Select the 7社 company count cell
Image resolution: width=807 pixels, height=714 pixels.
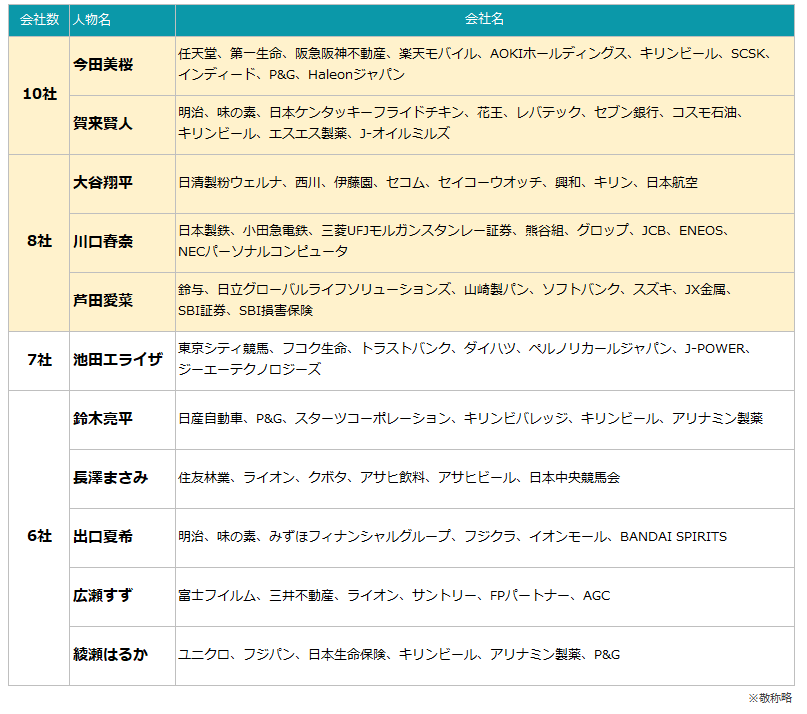39,360
